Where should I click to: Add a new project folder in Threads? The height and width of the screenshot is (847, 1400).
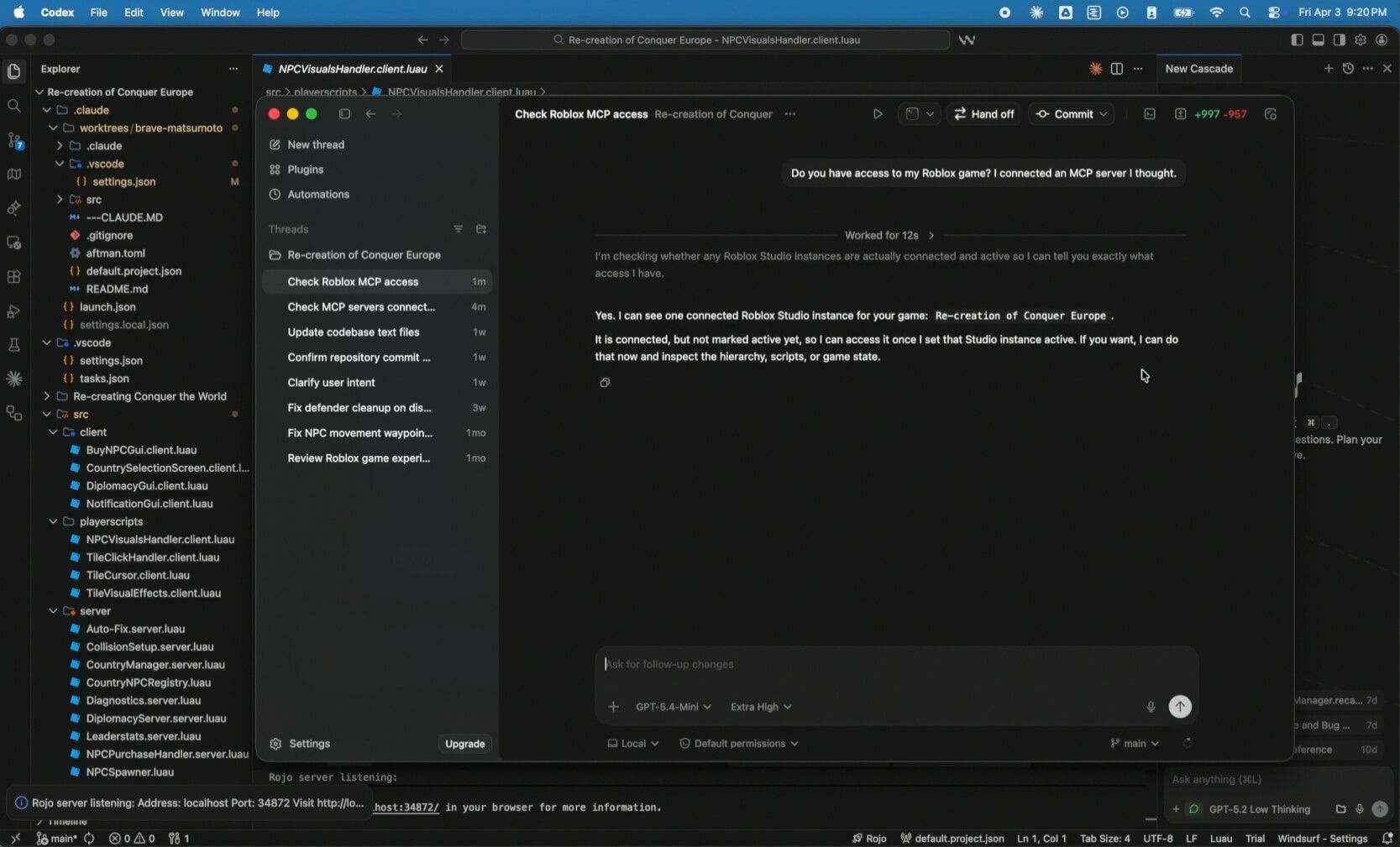[481, 229]
